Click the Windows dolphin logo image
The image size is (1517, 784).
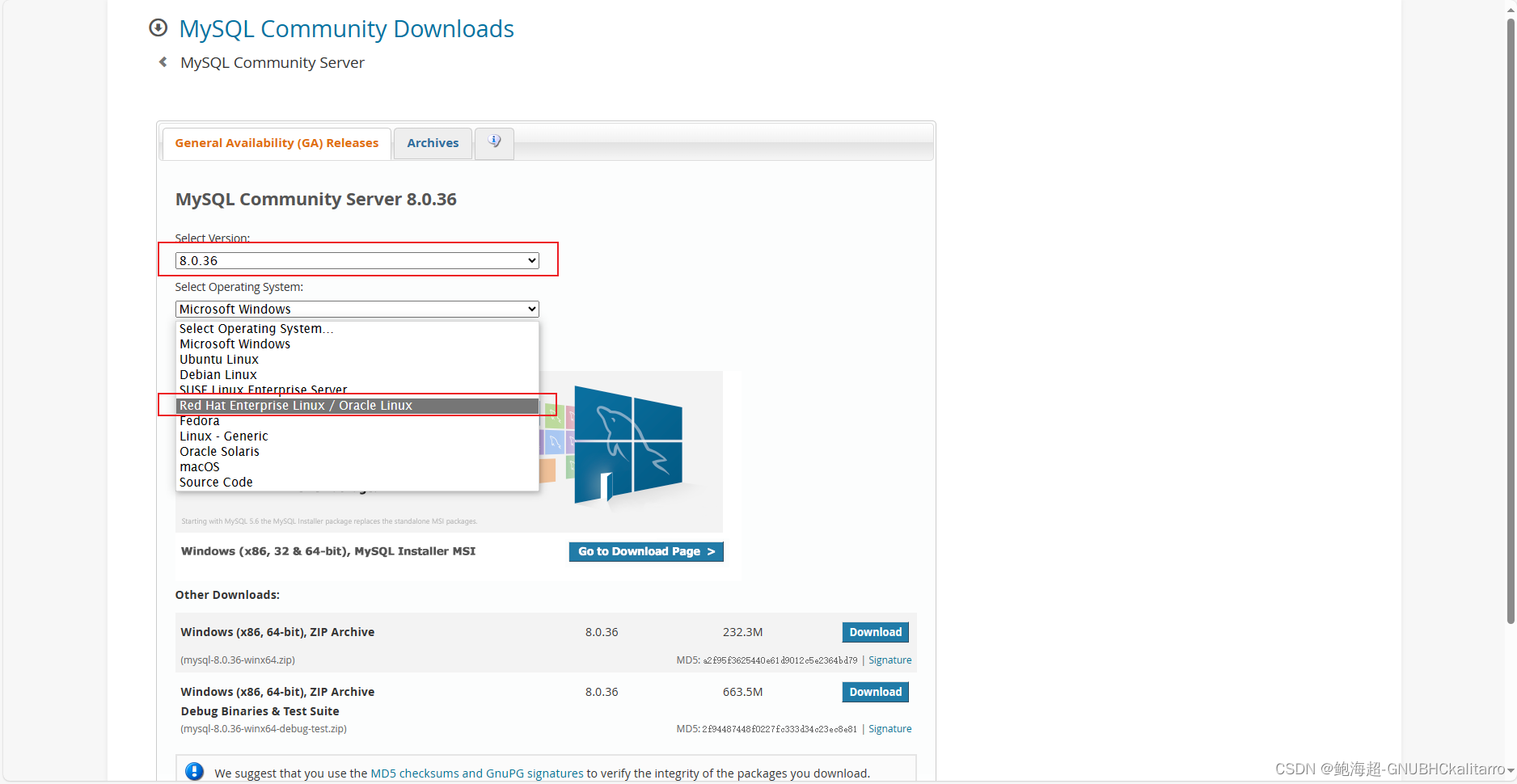pyautogui.click(x=628, y=445)
